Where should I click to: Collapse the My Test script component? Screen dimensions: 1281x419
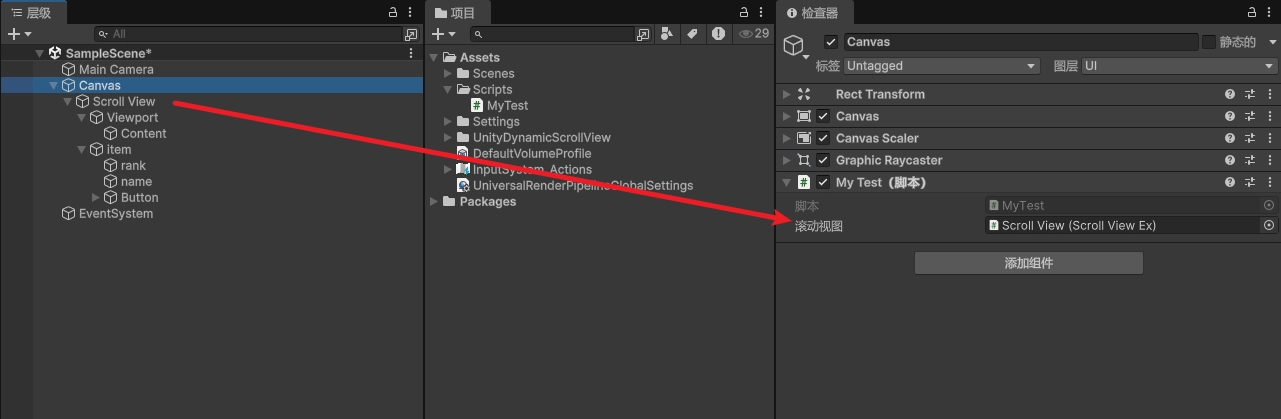(787, 182)
